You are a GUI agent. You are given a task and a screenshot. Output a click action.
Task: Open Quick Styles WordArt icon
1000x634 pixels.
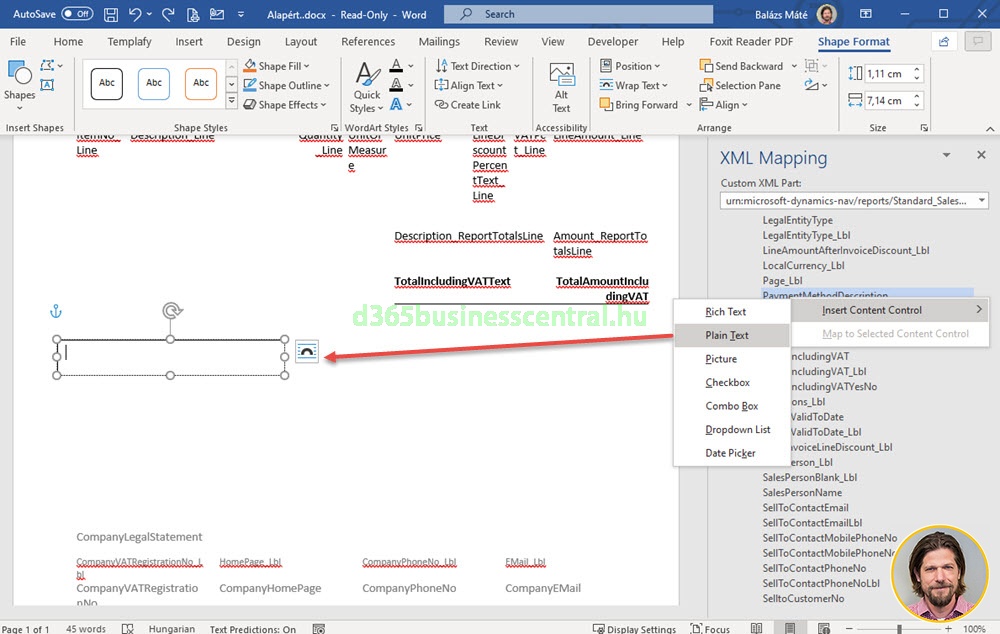(x=366, y=88)
